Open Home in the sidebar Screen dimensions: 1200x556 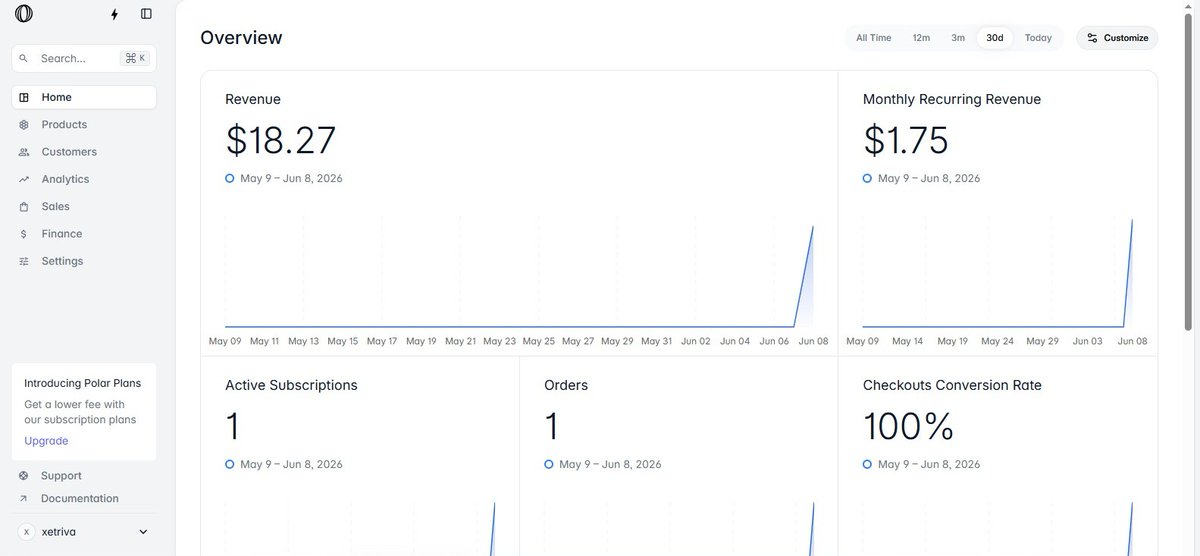[x=84, y=97]
